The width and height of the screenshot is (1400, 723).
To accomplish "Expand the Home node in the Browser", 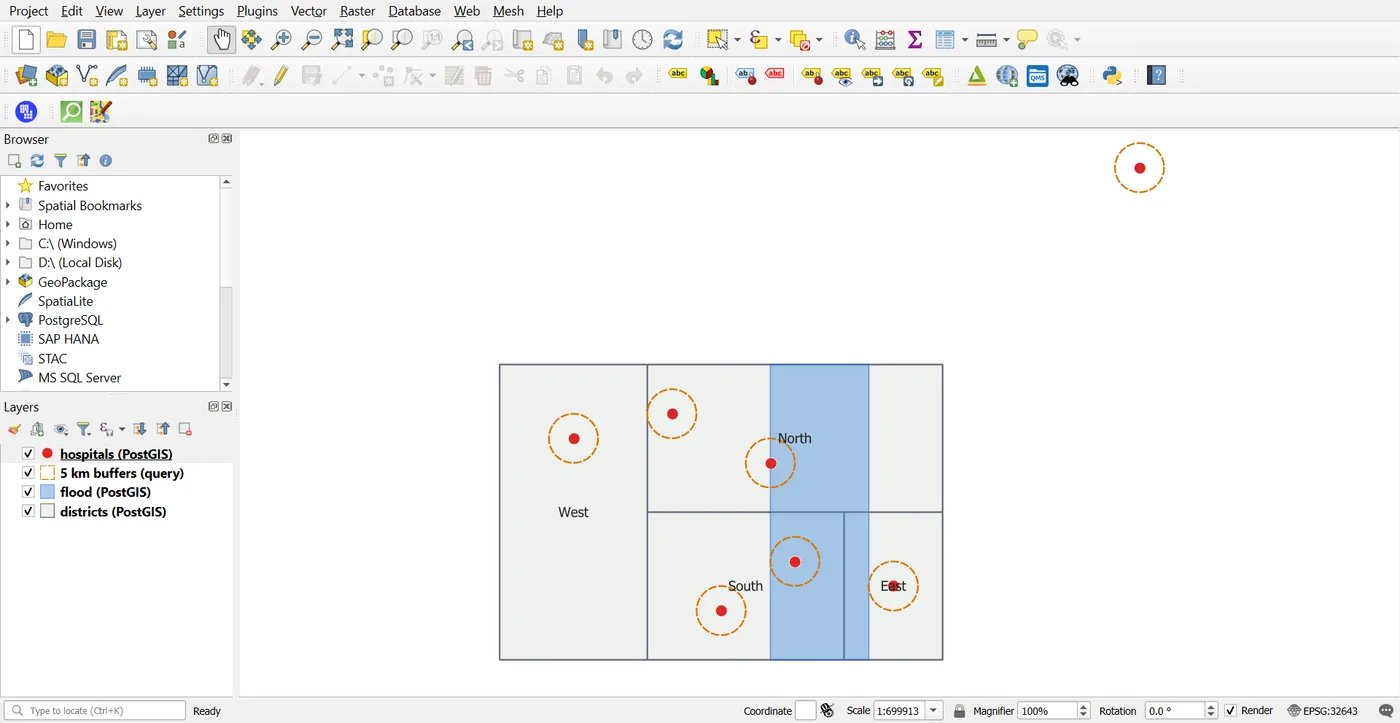I will [x=8, y=224].
